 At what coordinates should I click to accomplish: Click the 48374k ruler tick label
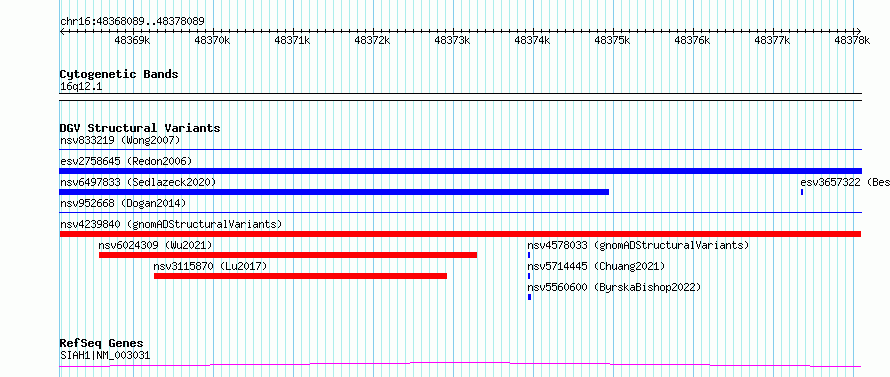coord(532,40)
